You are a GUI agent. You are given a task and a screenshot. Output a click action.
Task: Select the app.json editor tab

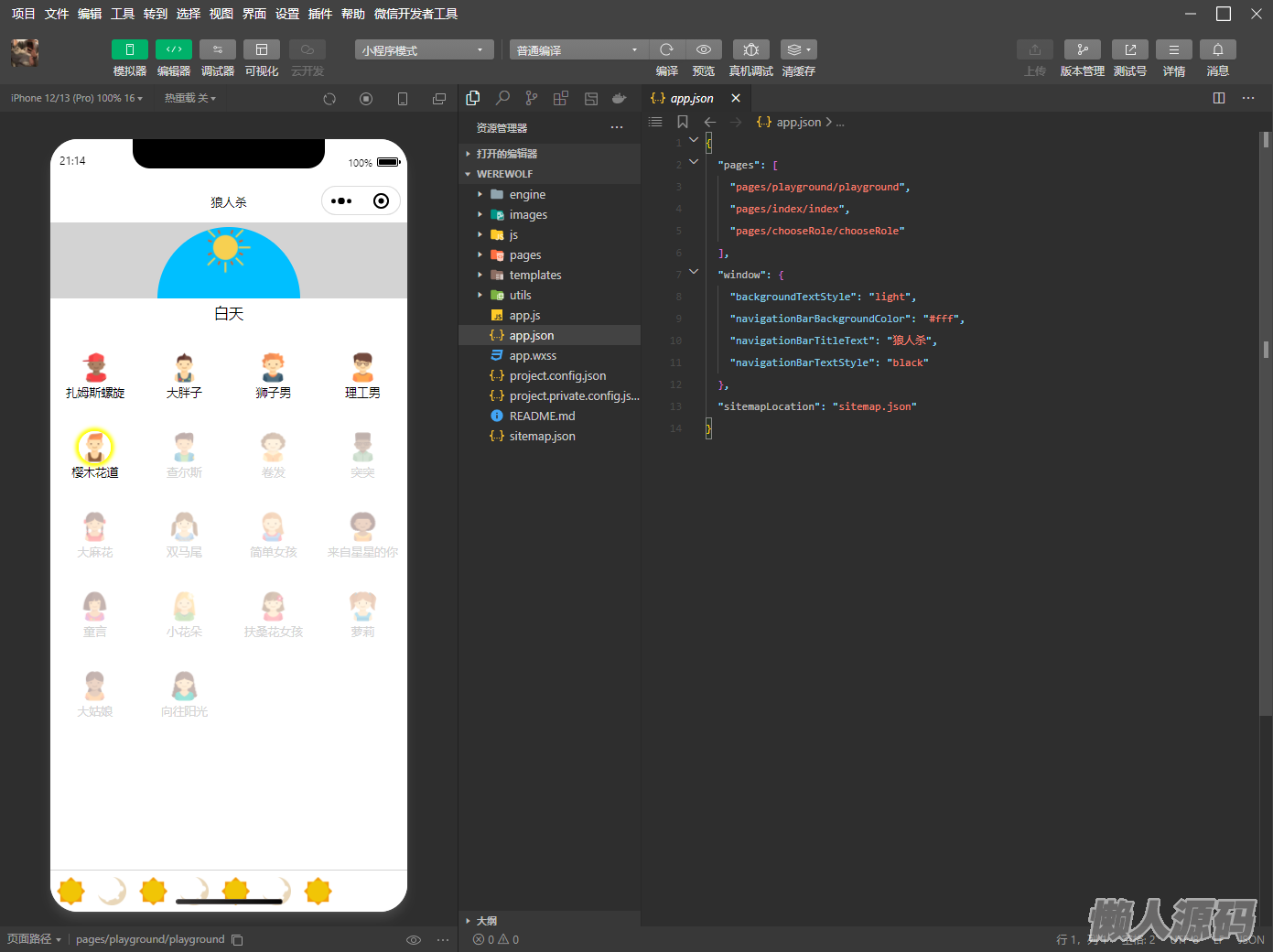(x=691, y=98)
